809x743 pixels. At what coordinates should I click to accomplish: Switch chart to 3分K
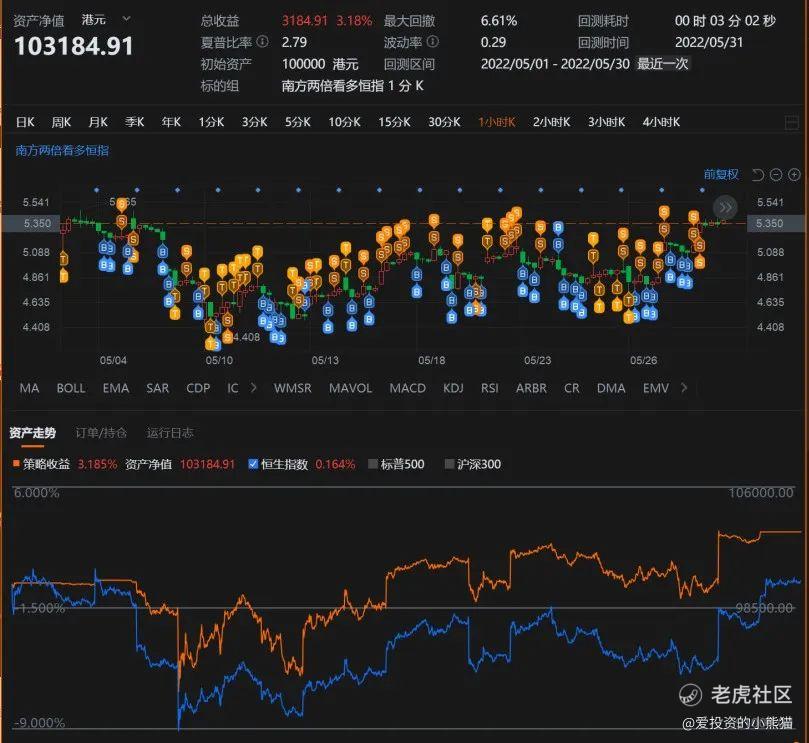point(255,122)
